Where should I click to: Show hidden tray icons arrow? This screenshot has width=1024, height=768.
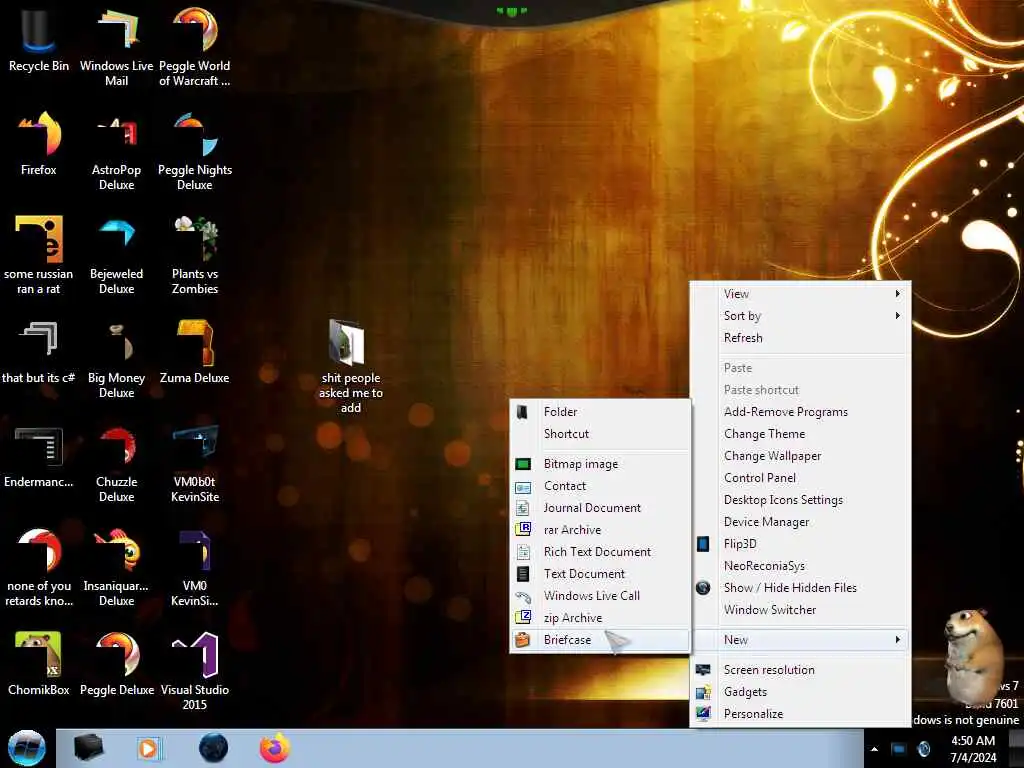point(874,749)
